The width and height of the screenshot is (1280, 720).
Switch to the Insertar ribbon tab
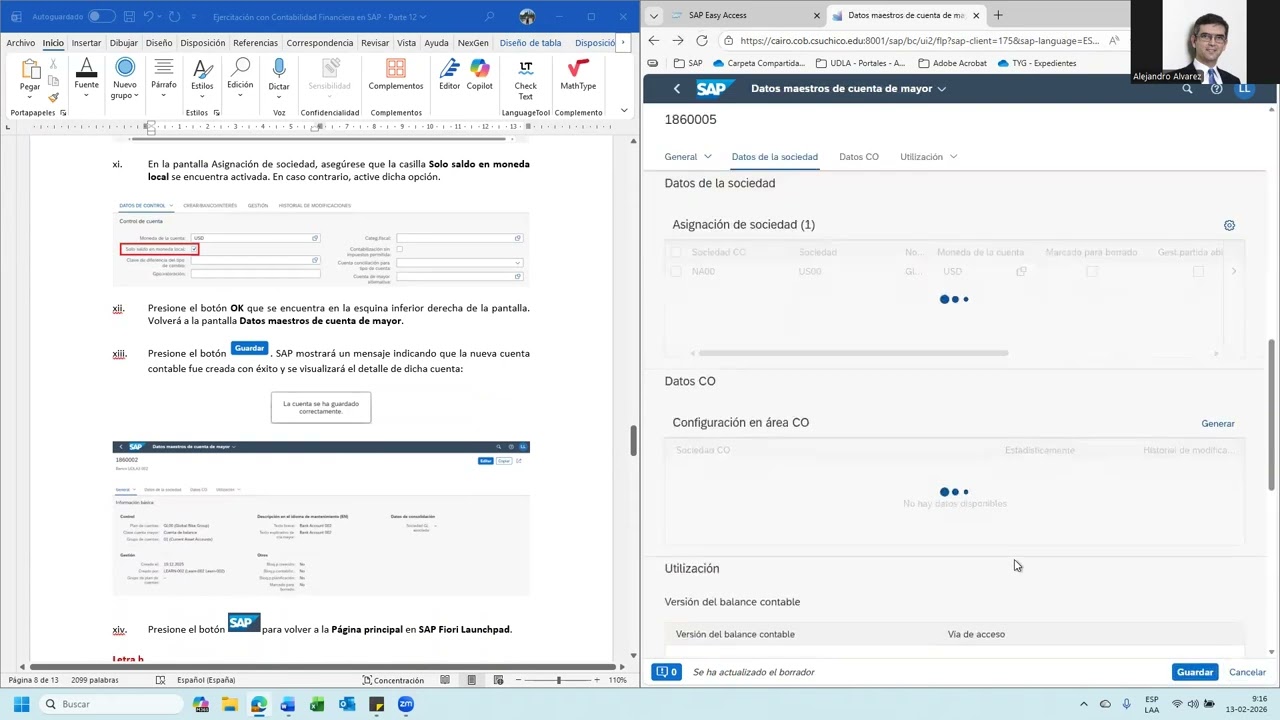pyautogui.click(x=86, y=43)
